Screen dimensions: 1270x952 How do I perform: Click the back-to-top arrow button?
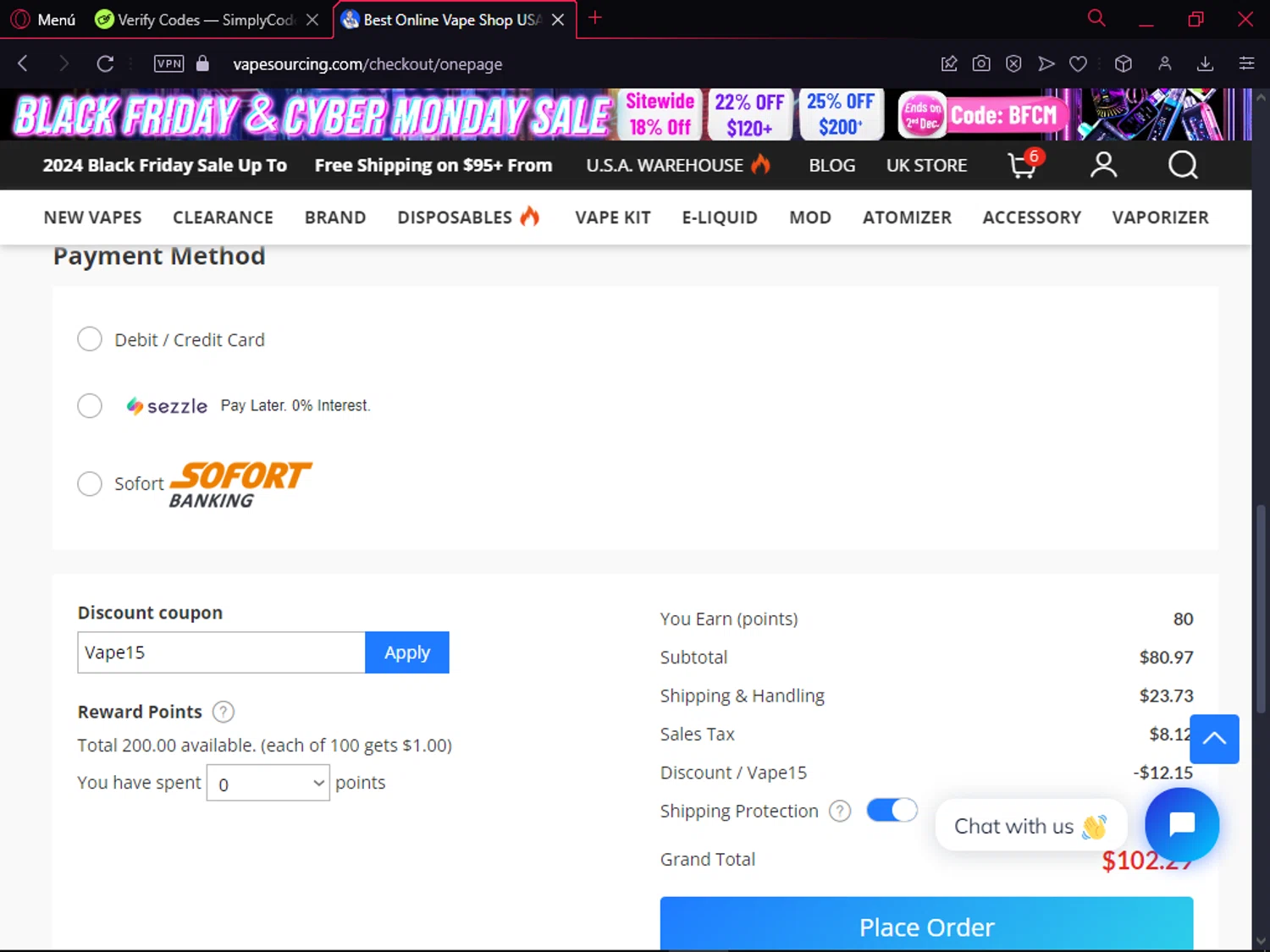[1214, 739]
